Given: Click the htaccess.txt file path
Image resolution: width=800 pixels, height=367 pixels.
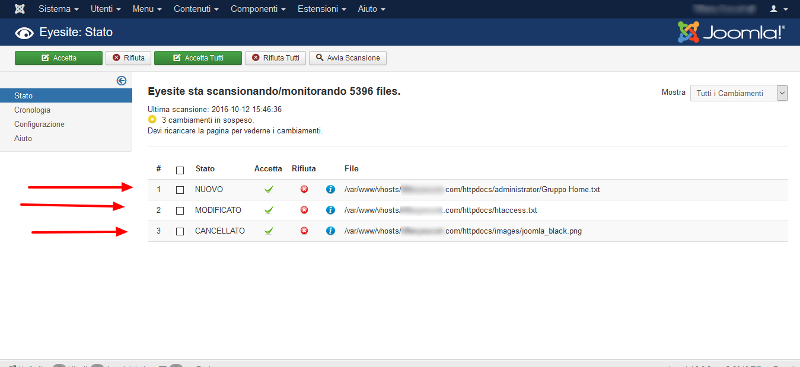Looking at the screenshot, I should (x=441, y=210).
